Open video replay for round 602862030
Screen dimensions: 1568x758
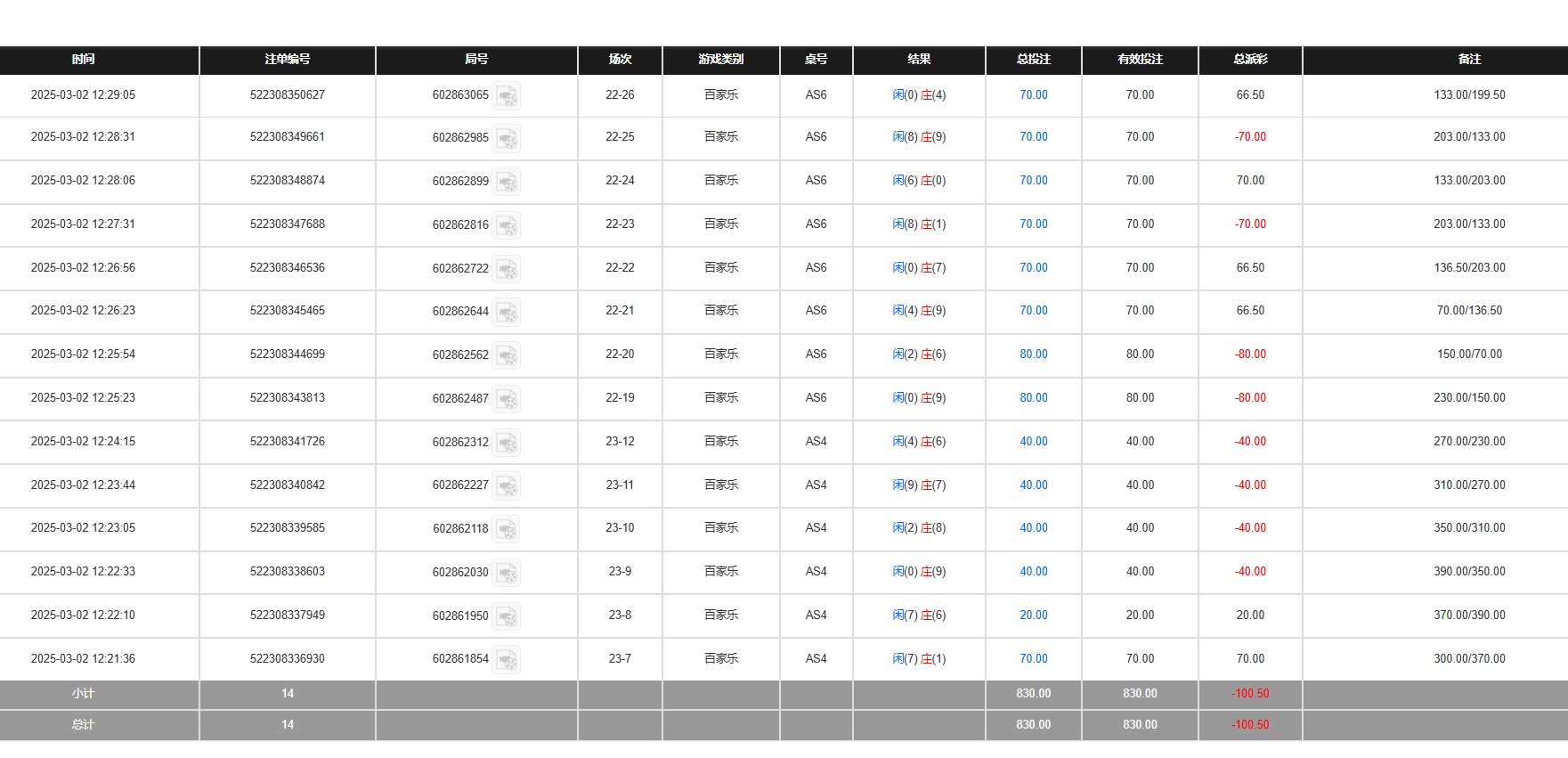coord(507,573)
